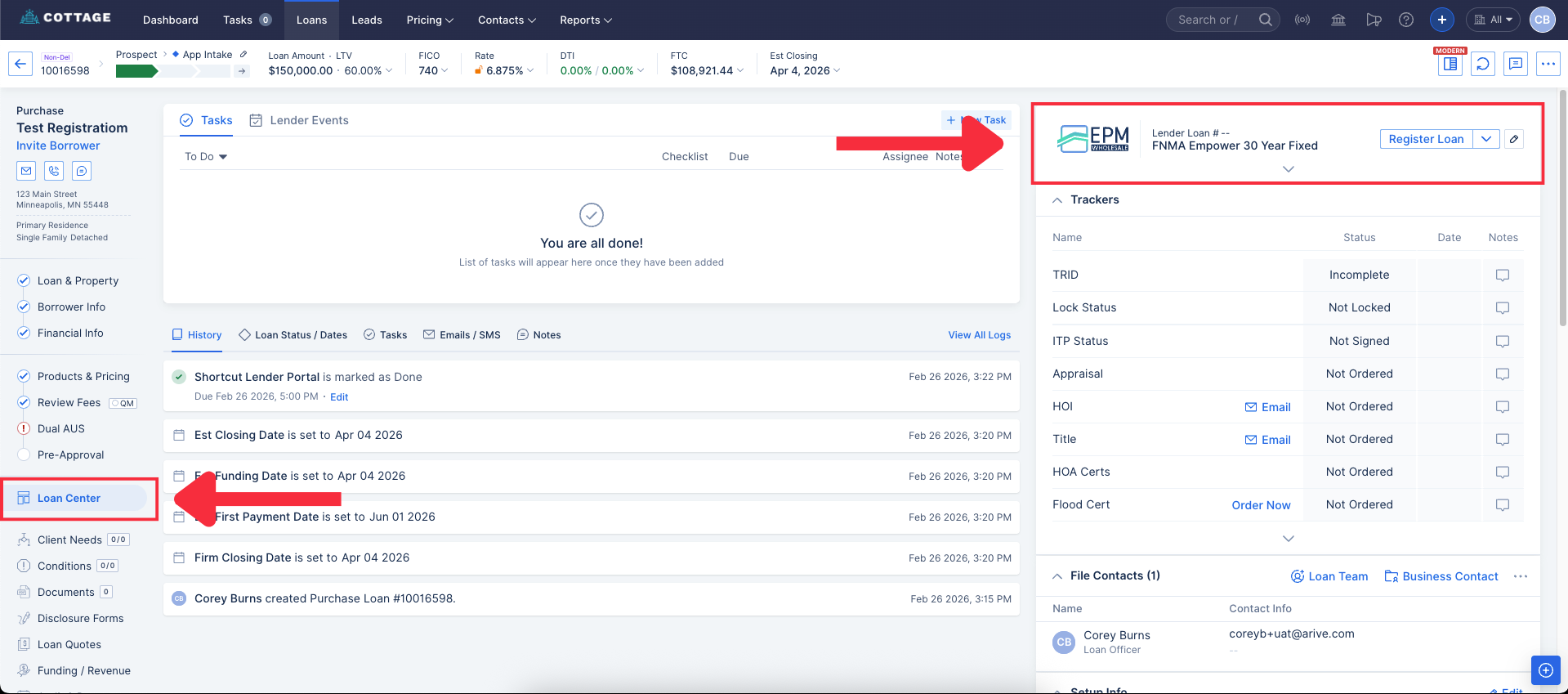Expand lender details chevron below FNMA Empower
The height and width of the screenshot is (694, 1568).
1288,169
